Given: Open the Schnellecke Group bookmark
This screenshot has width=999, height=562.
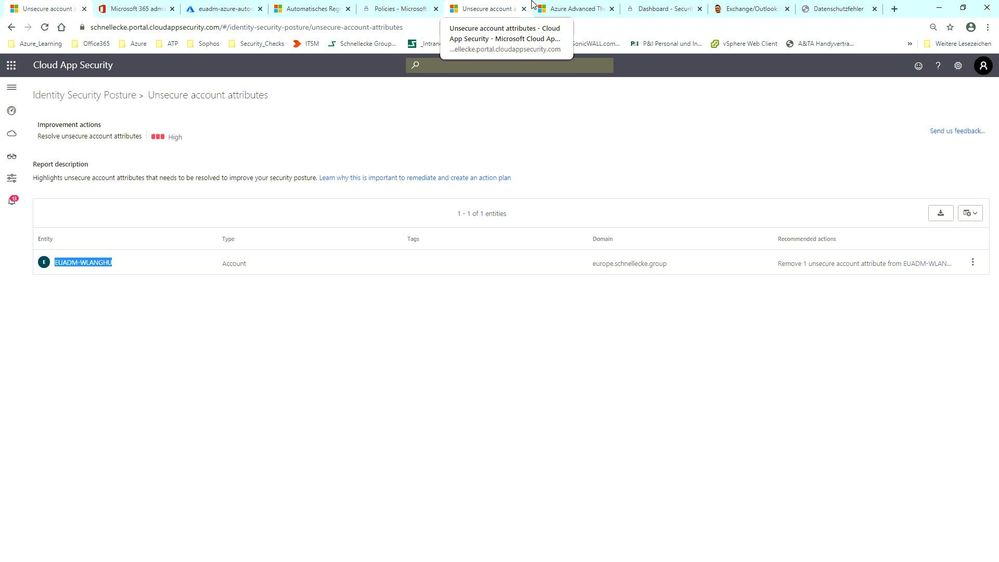Looking at the screenshot, I should tap(362, 44).
